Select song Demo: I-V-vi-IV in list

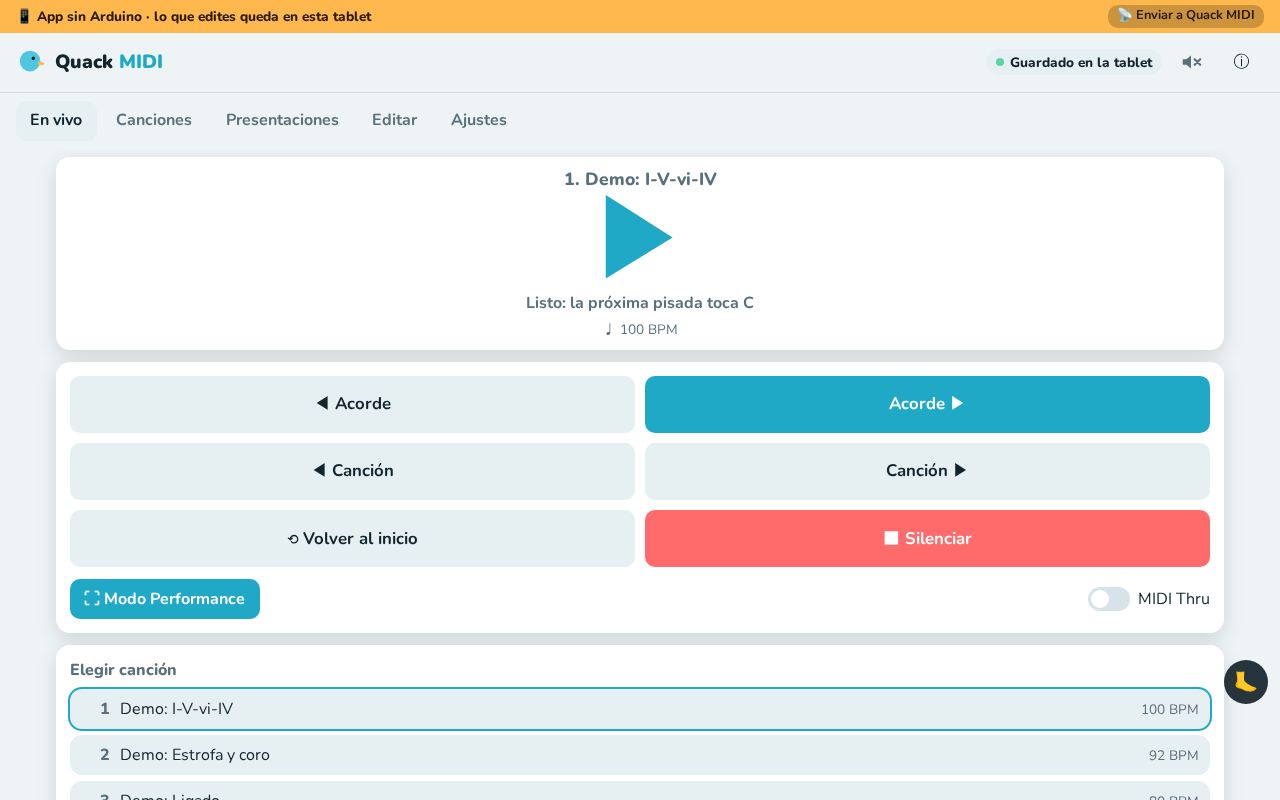pos(640,709)
